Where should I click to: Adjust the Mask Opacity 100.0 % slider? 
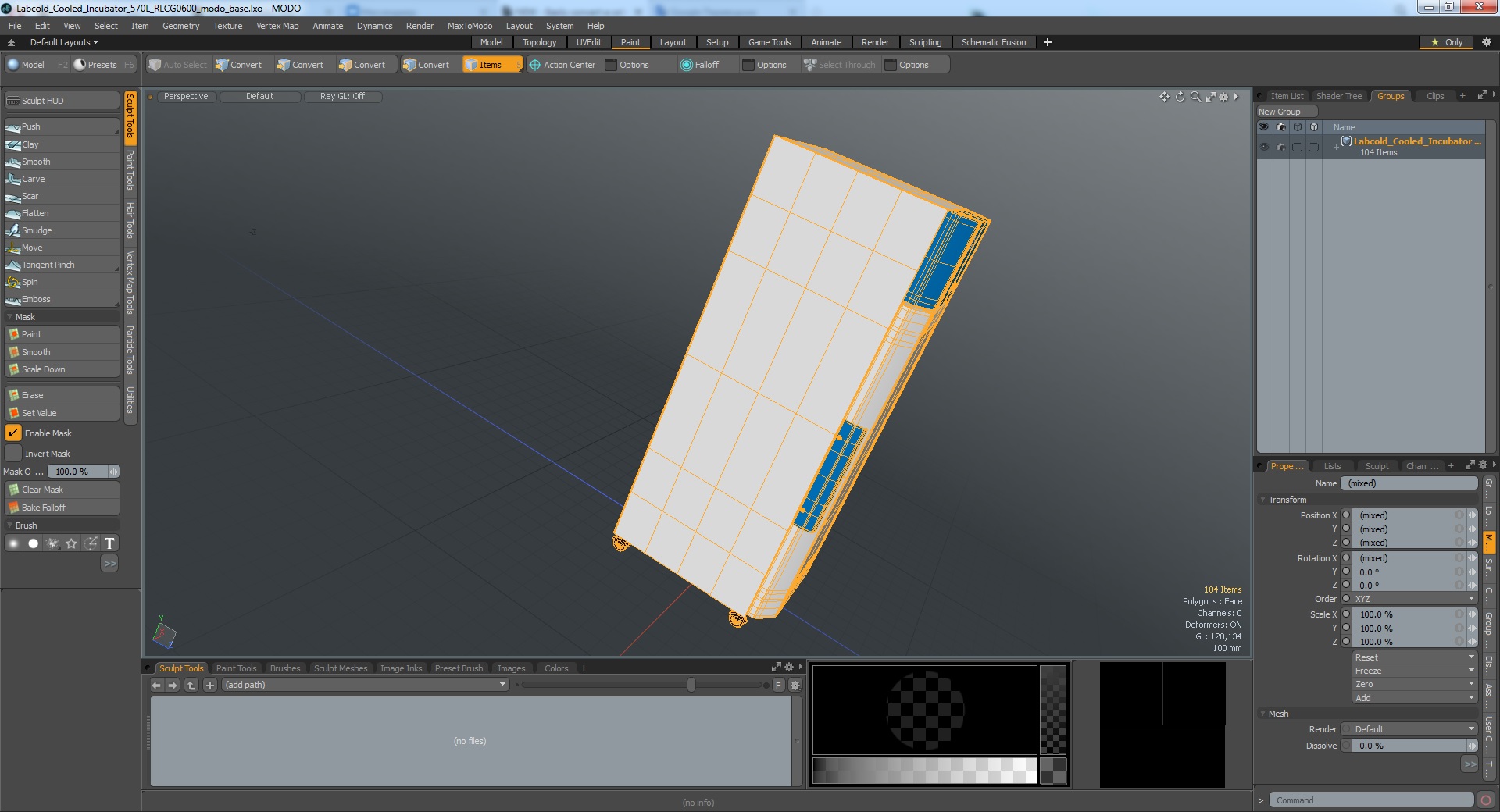click(83, 472)
